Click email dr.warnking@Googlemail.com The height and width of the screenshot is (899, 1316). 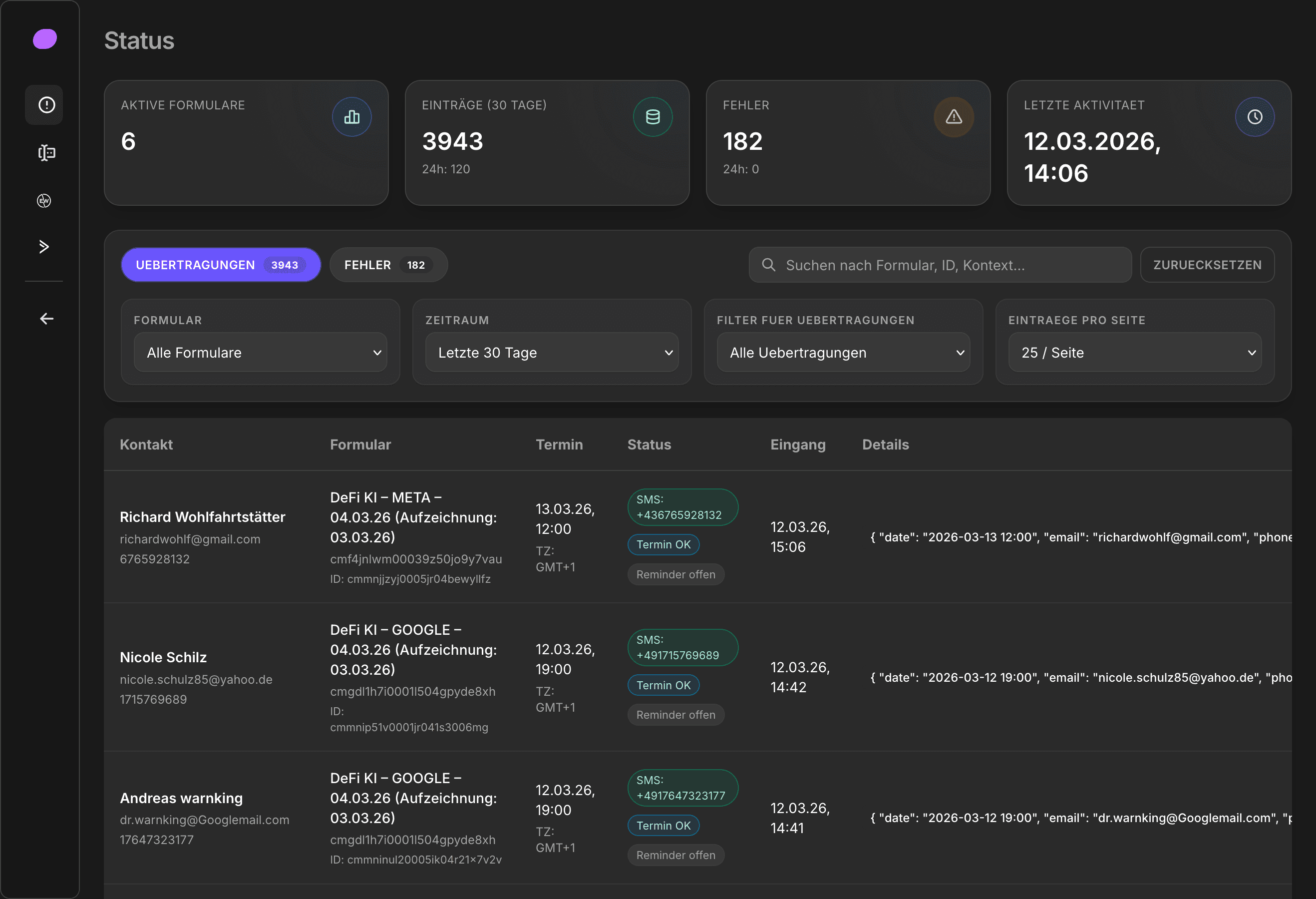(x=204, y=820)
